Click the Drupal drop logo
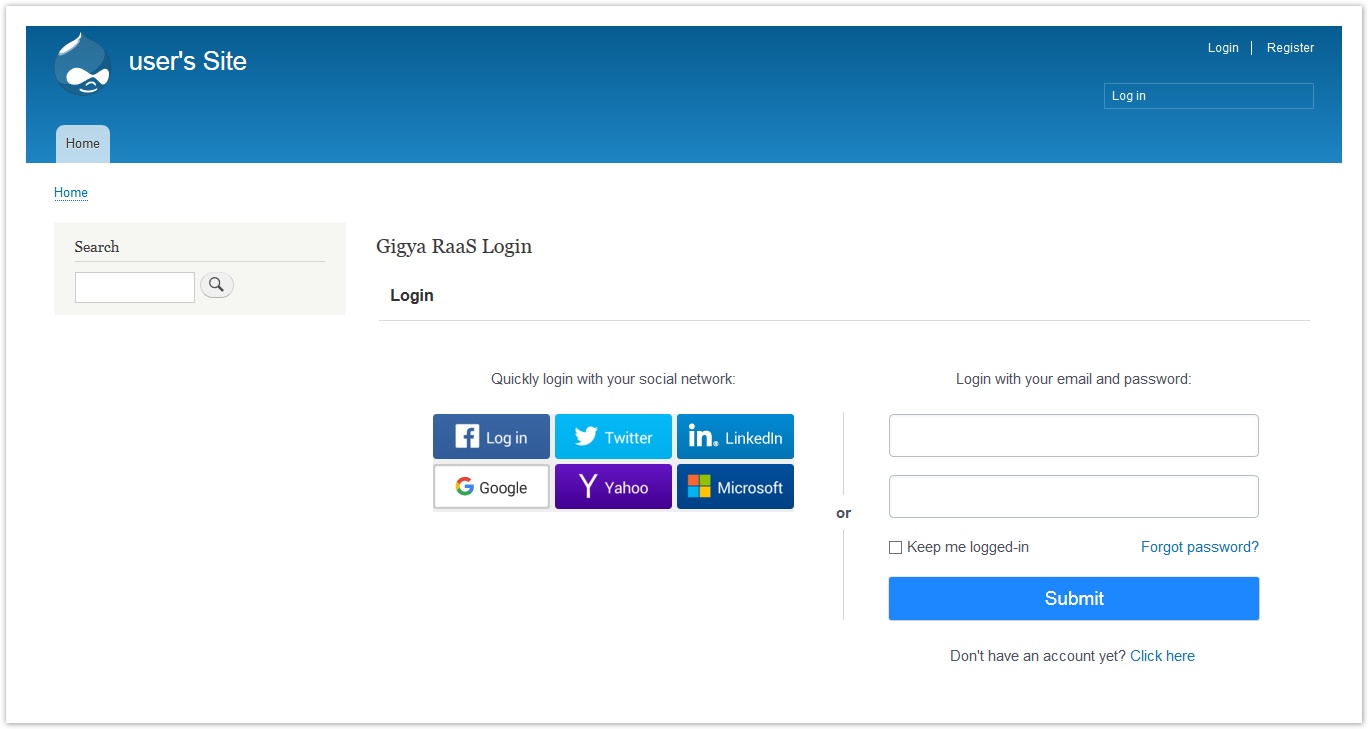The width and height of the screenshot is (1368, 729). tap(82, 64)
